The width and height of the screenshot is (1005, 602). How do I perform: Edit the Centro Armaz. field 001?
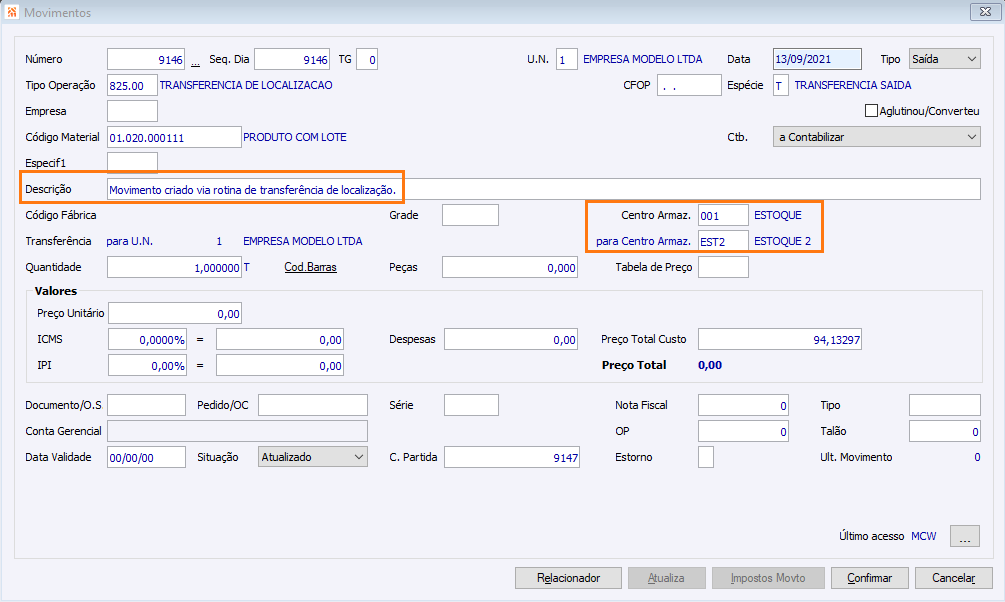pos(723,215)
